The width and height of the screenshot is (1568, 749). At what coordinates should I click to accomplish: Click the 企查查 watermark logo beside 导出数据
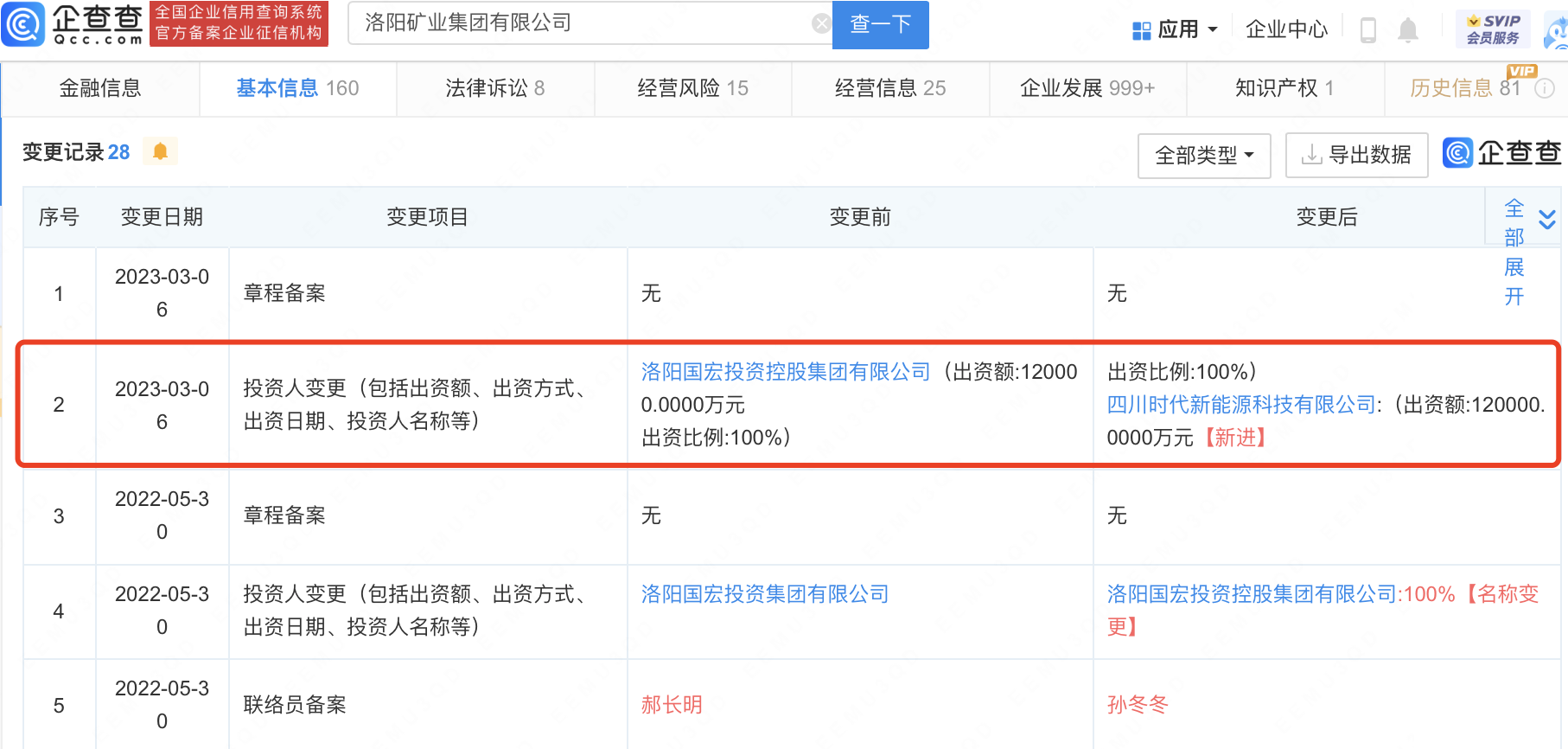[x=1502, y=153]
